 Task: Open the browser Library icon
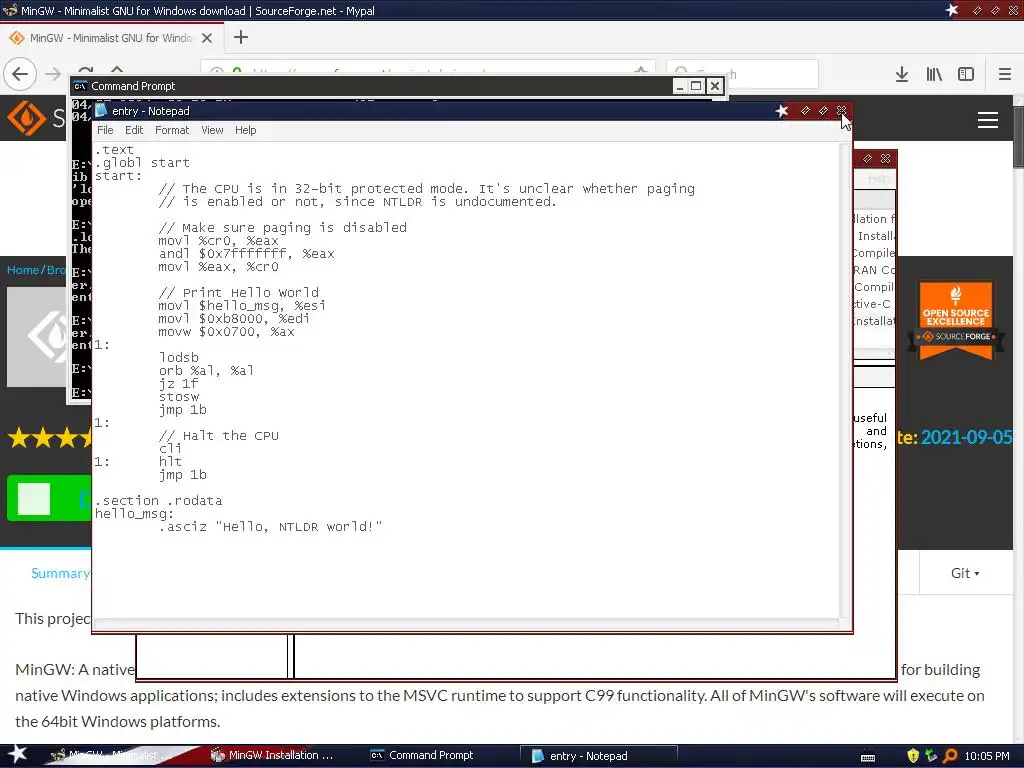[x=934, y=74]
